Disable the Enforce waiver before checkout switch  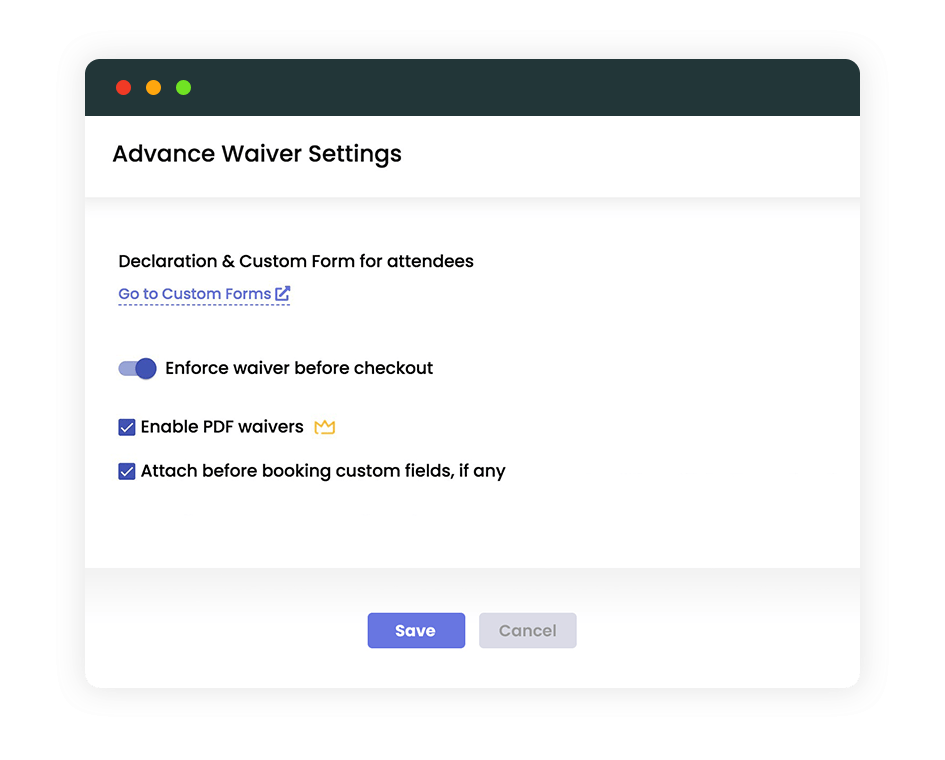click(x=138, y=368)
